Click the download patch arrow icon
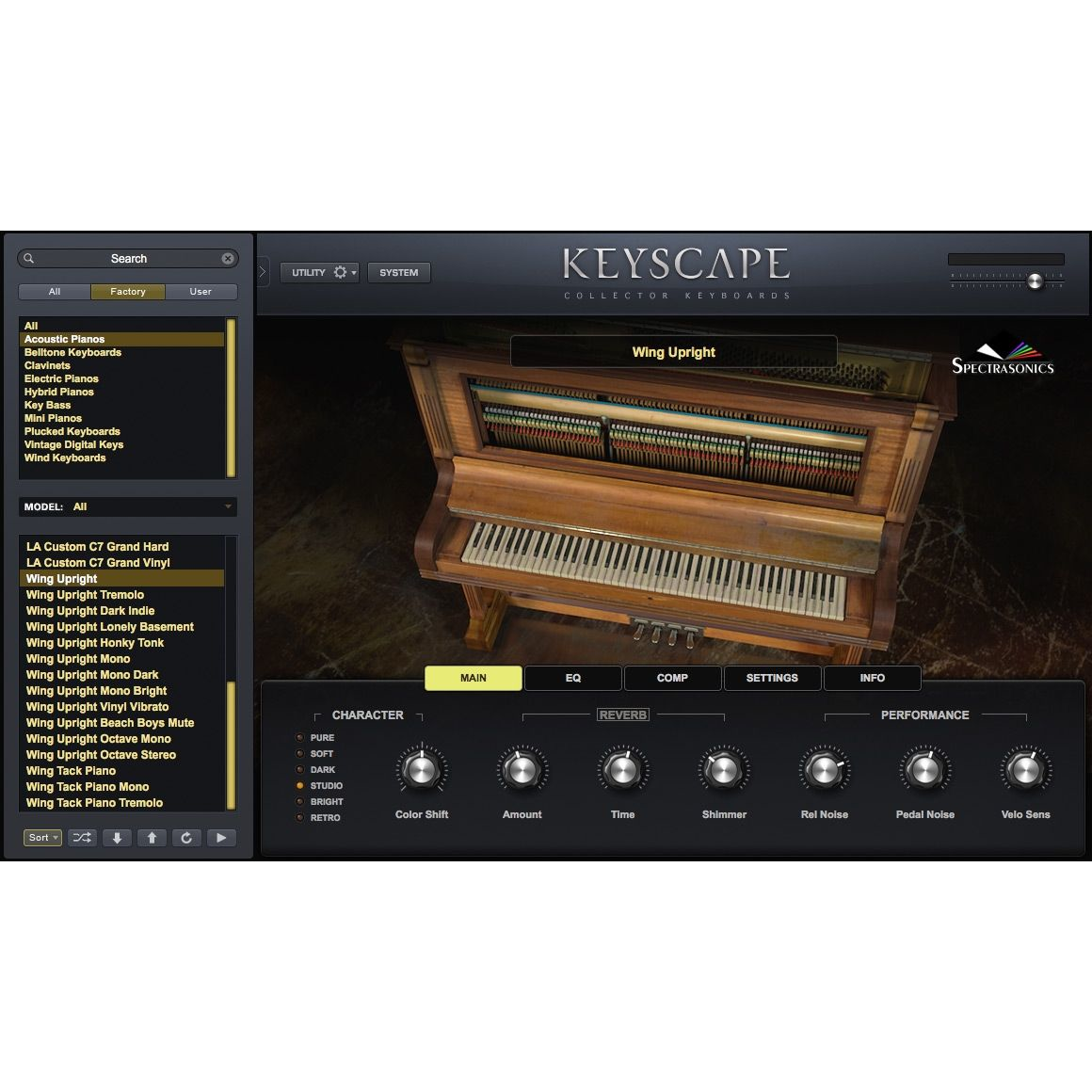Screen dimensions: 1092x1092 (117, 837)
